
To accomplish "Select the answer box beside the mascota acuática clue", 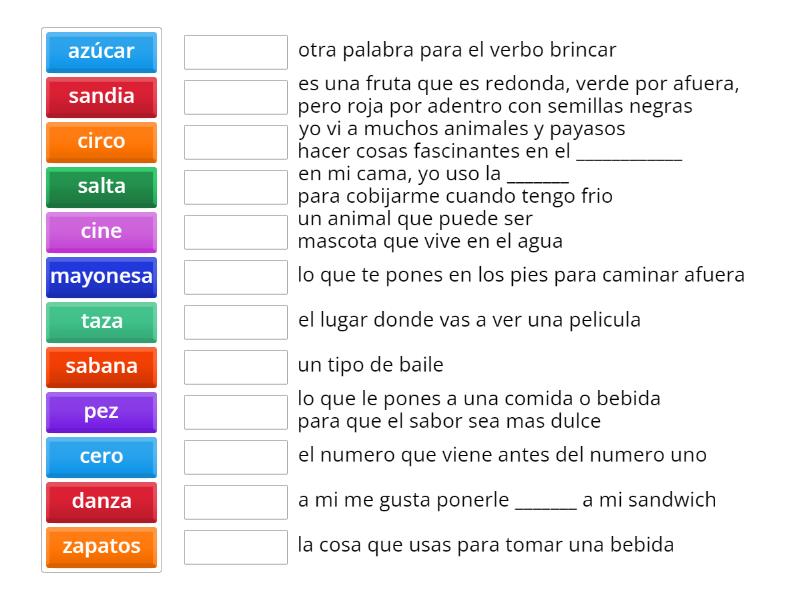I will coord(234,232).
